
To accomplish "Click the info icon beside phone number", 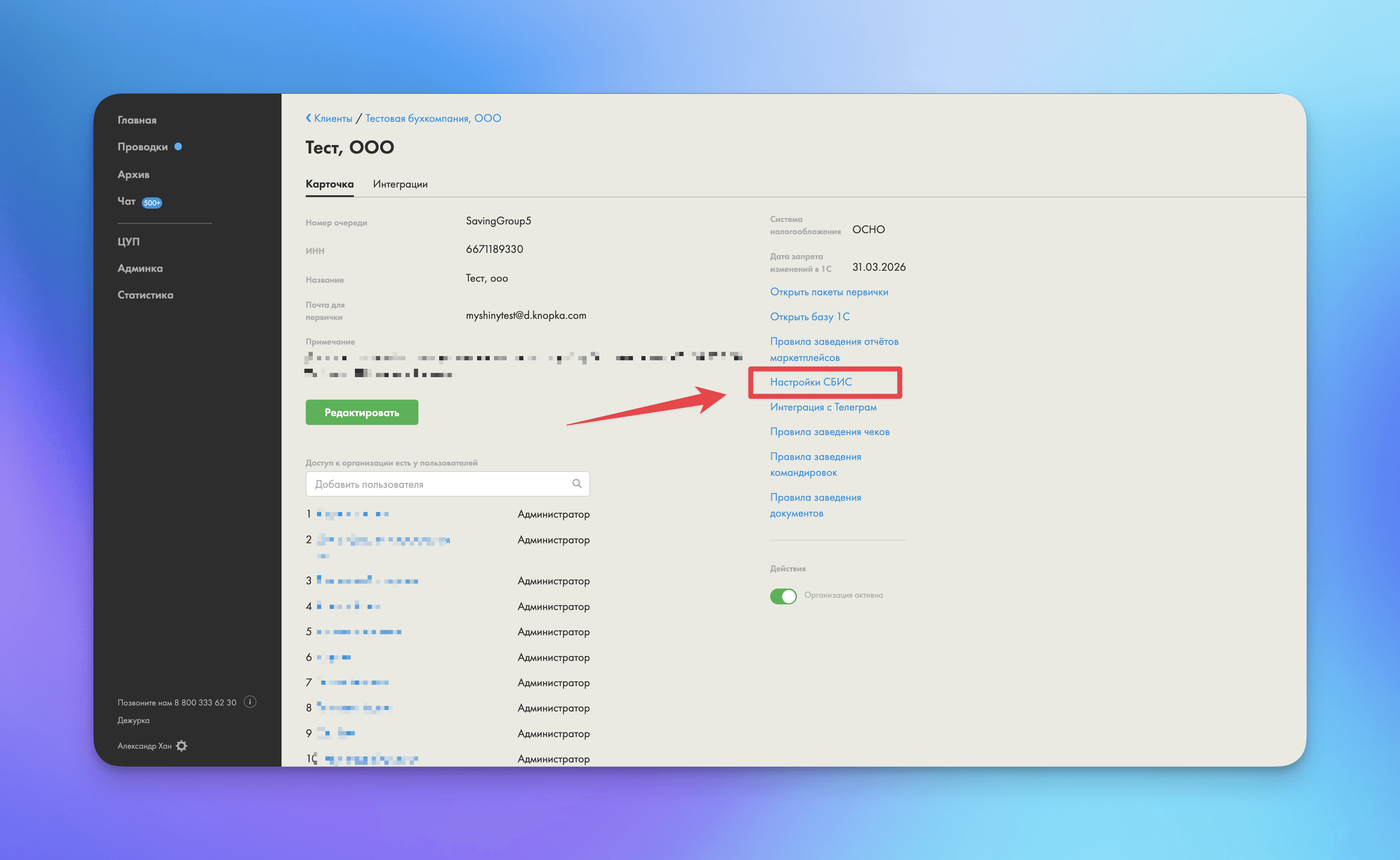I will click(x=250, y=702).
